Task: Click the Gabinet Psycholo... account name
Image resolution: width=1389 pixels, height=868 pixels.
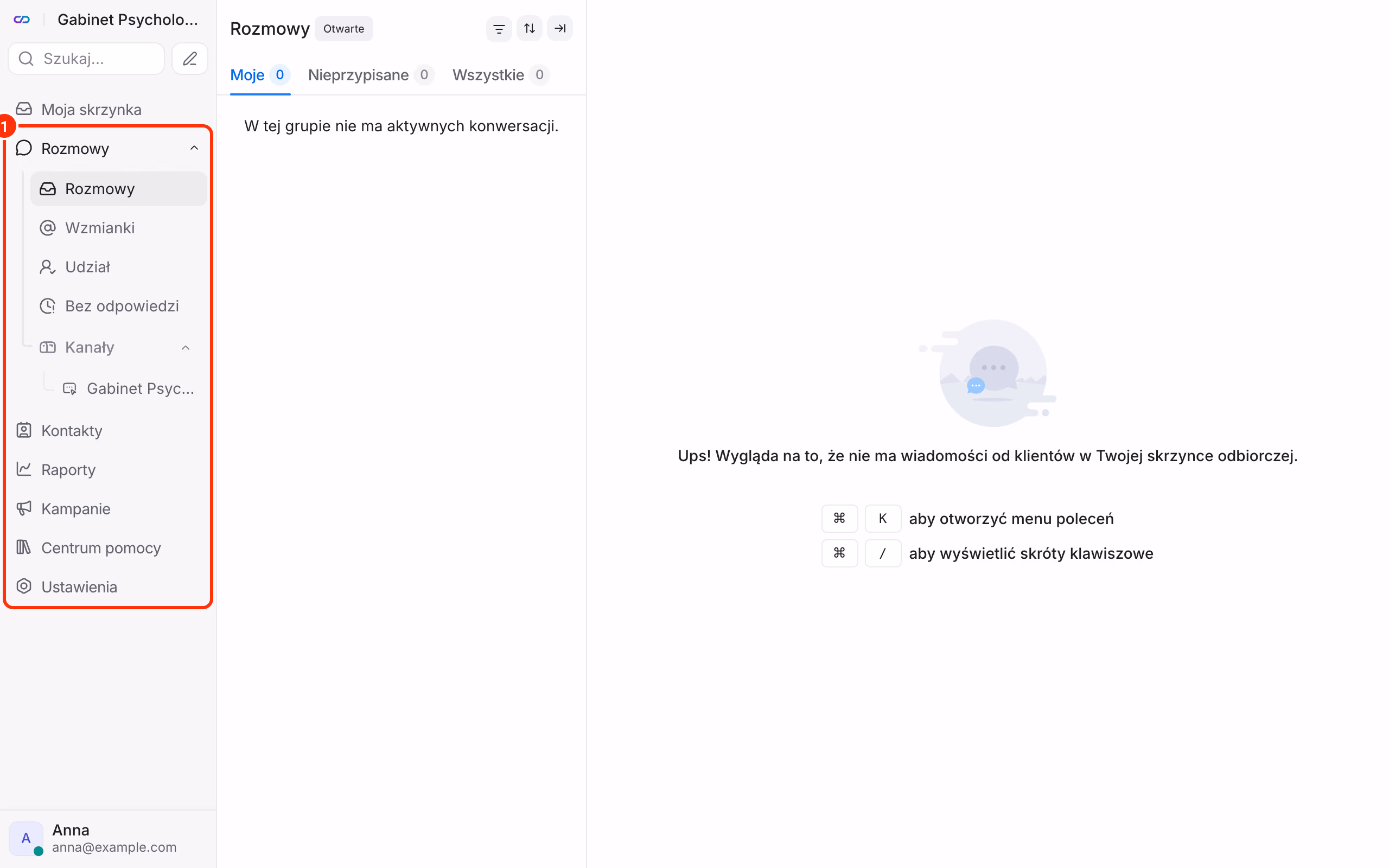Action: (x=128, y=20)
